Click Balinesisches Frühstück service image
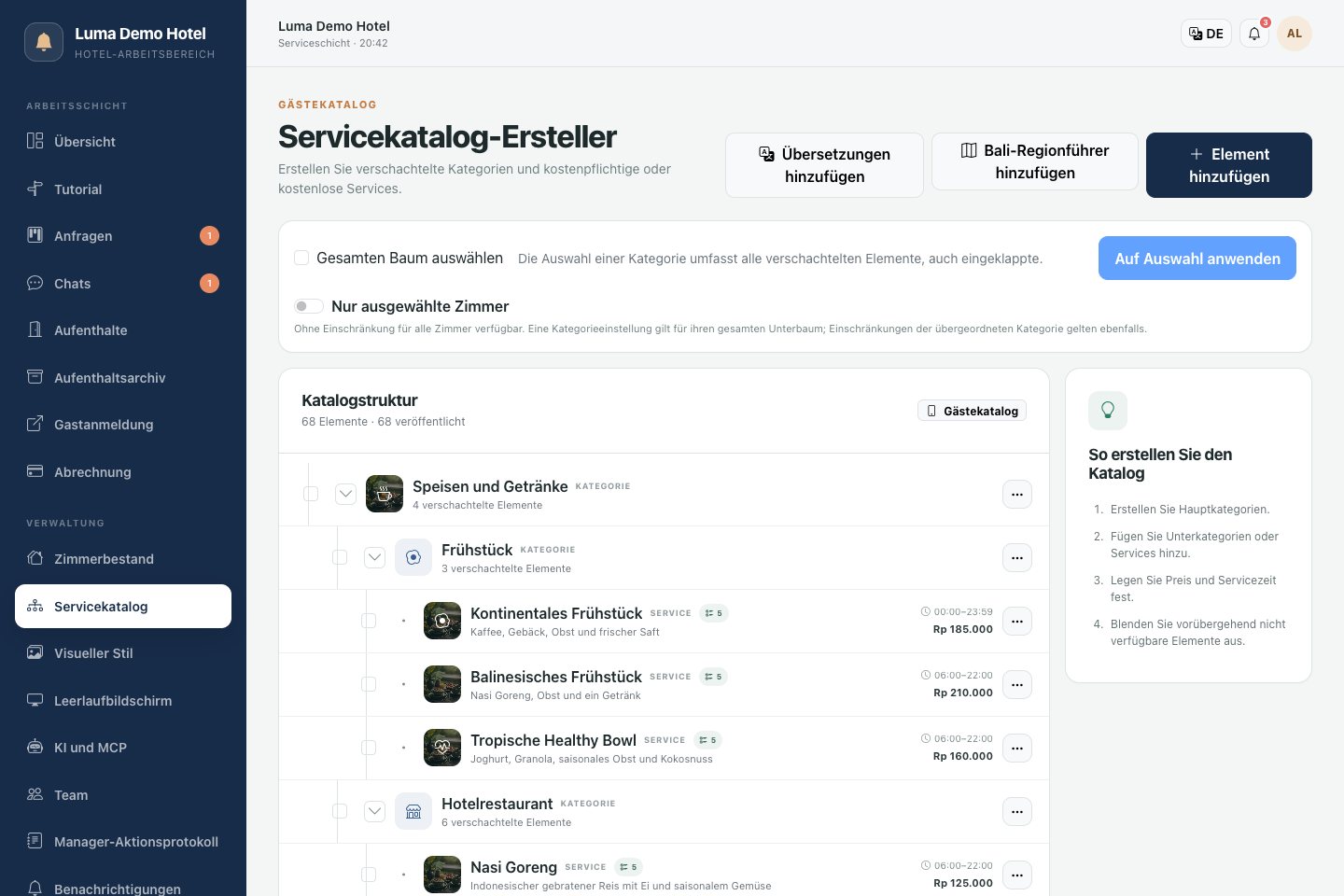This screenshot has height=896, width=1344. click(442, 684)
